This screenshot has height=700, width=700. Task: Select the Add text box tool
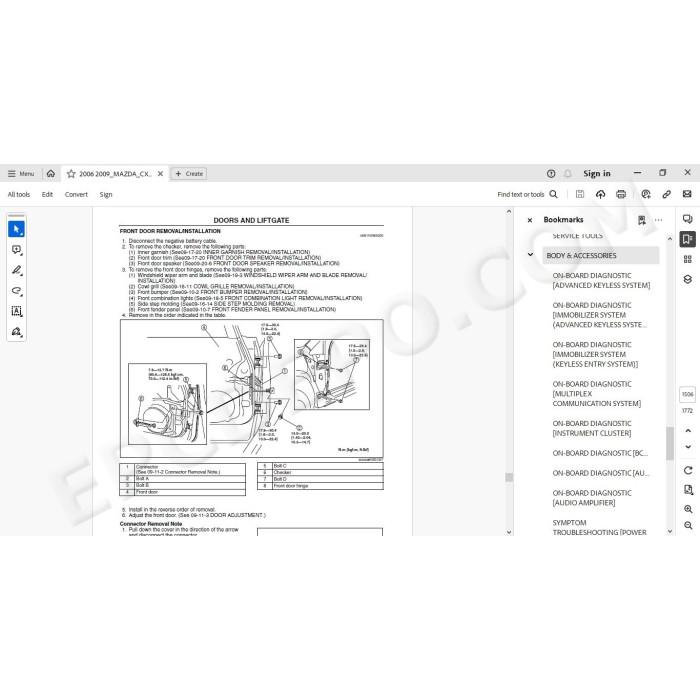coord(17,311)
